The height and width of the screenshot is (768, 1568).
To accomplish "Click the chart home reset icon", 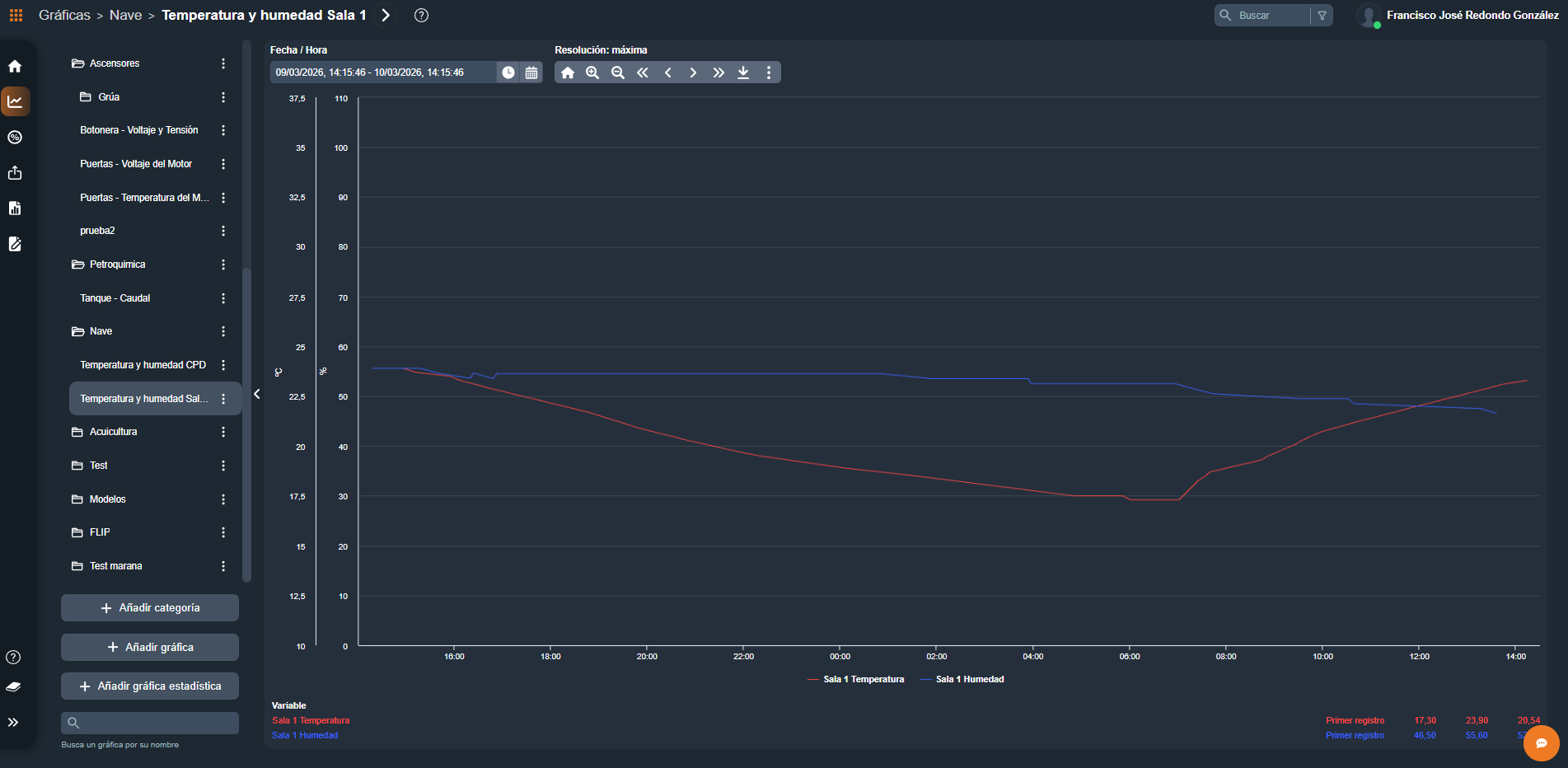I will [567, 73].
